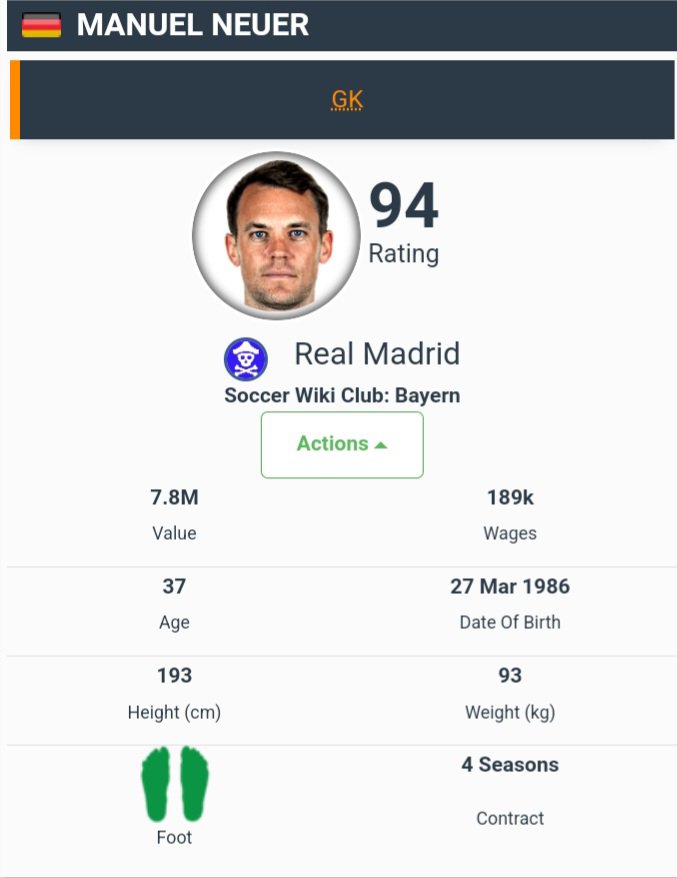Expand the Actions dropdown button
Viewport: 677px width, 878px height.
point(342,444)
